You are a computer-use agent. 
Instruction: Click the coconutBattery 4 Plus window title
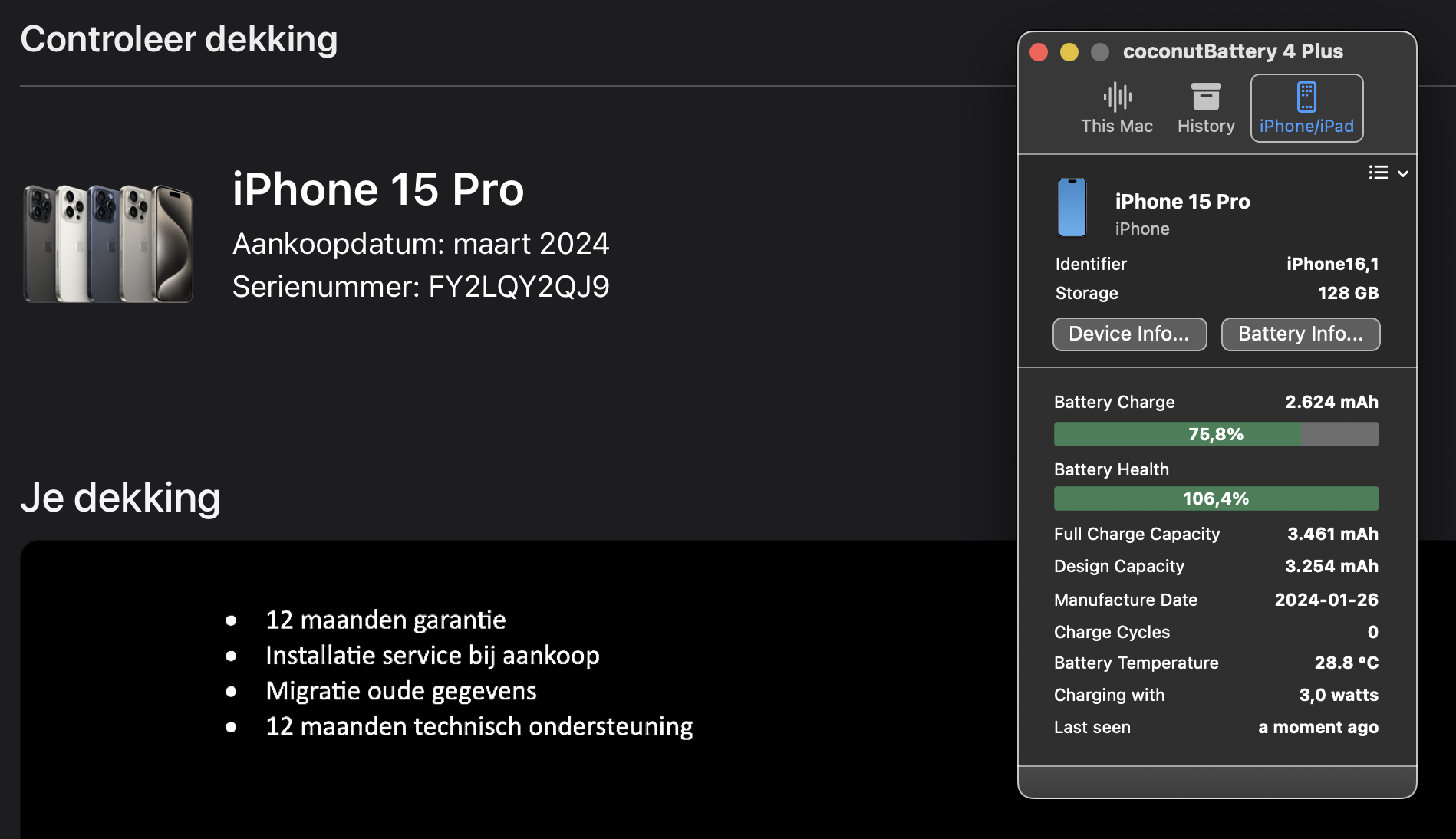point(1233,51)
